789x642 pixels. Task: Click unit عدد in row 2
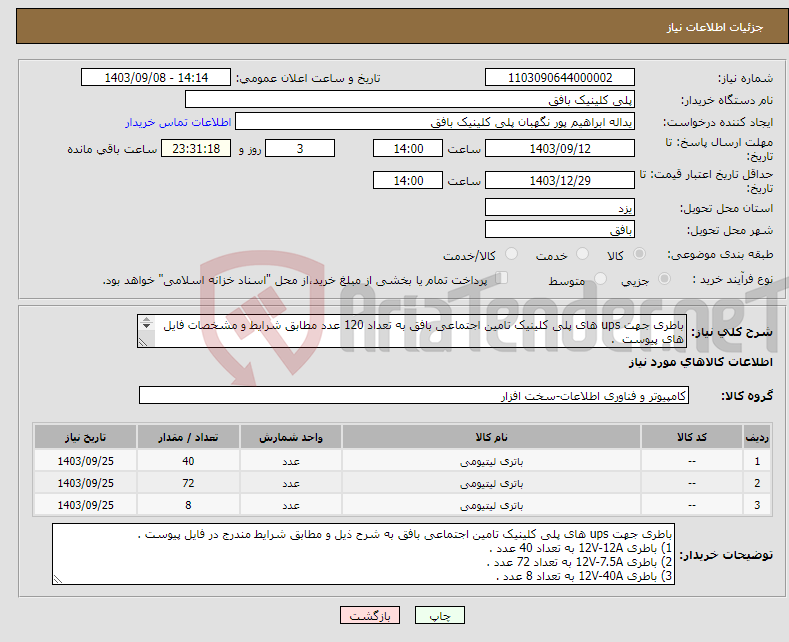291,484
